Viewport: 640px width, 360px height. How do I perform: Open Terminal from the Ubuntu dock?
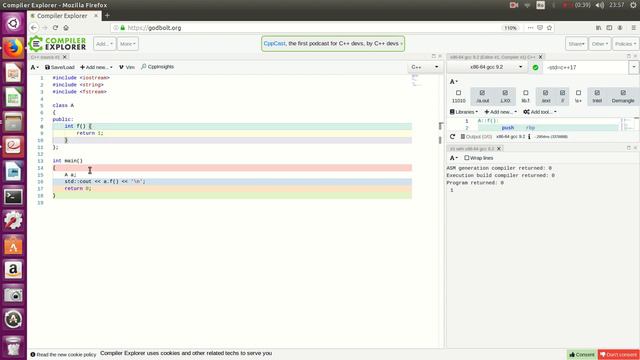(x=13, y=196)
